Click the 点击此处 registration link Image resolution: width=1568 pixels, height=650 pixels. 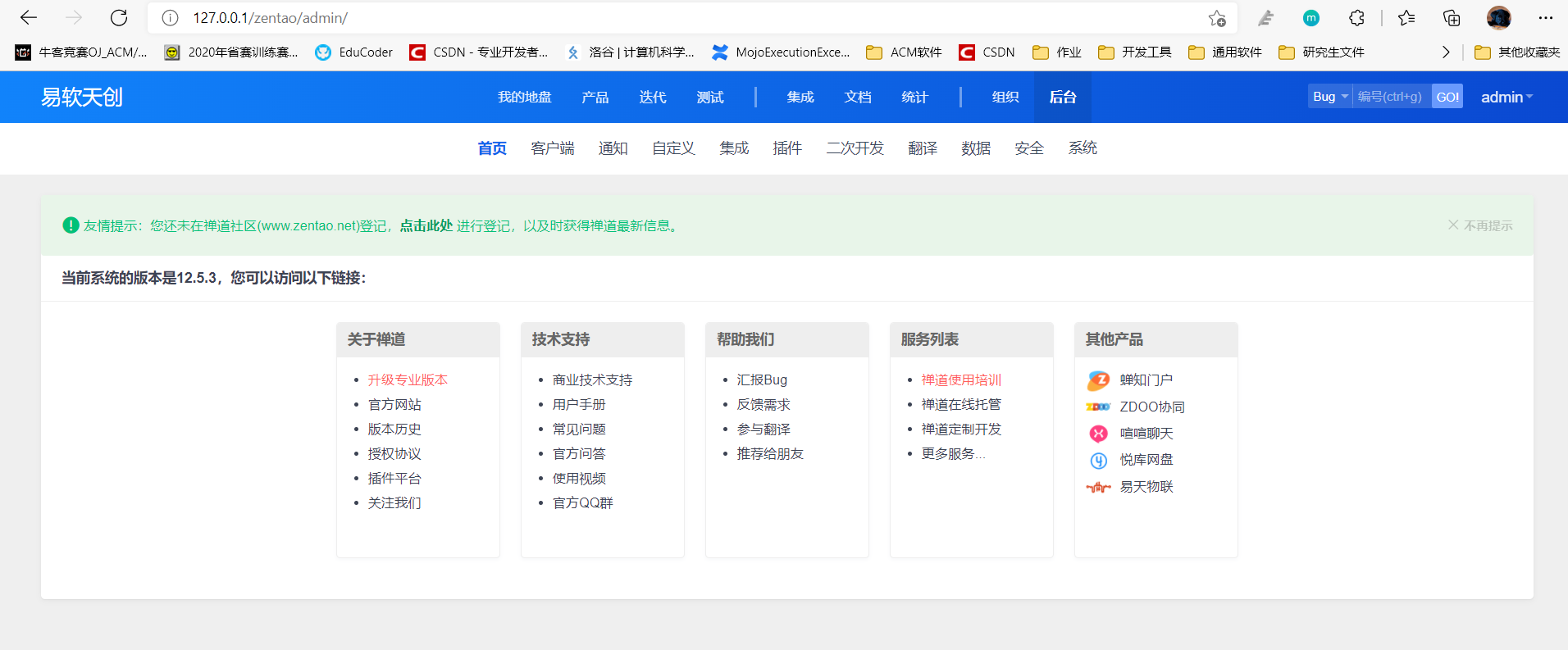click(426, 226)
